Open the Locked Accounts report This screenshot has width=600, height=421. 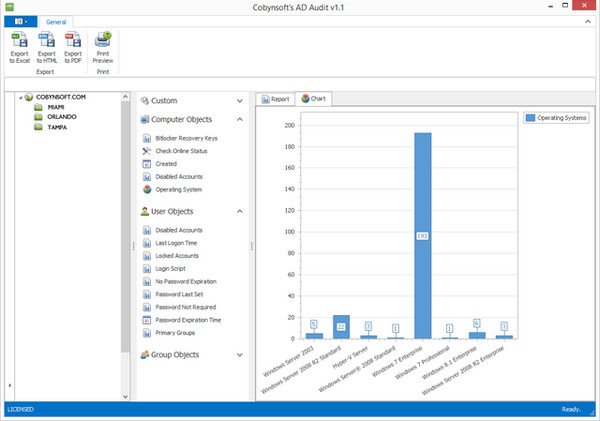click(x=177, y=256)
